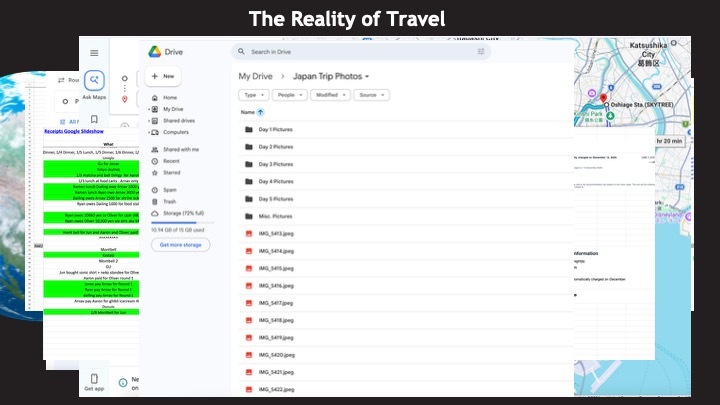Click the New button in Drive
The image size is (720, 405).
tap(163, 76)
